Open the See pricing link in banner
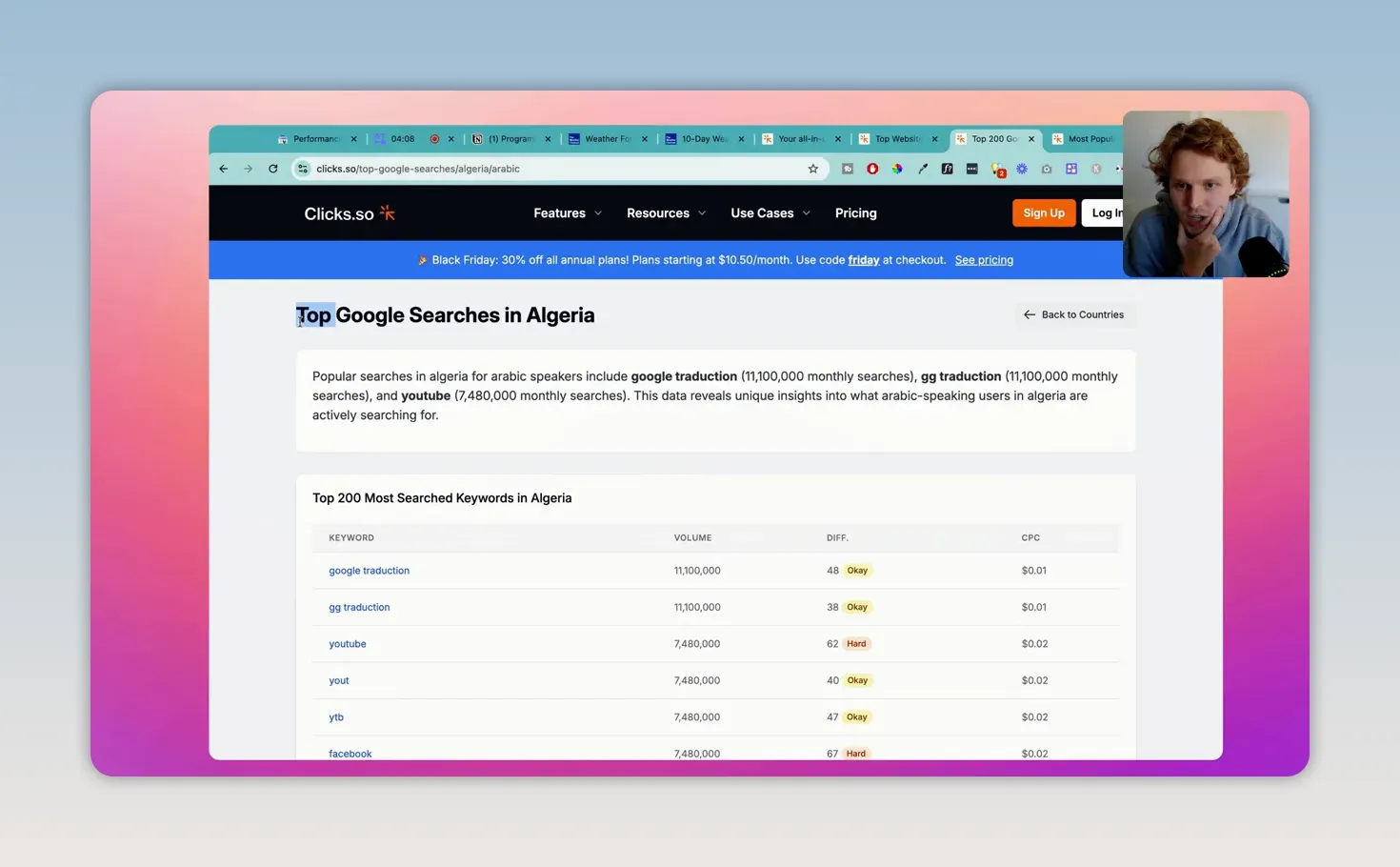Screen dimensions: 1400x867 coord(984,260)
